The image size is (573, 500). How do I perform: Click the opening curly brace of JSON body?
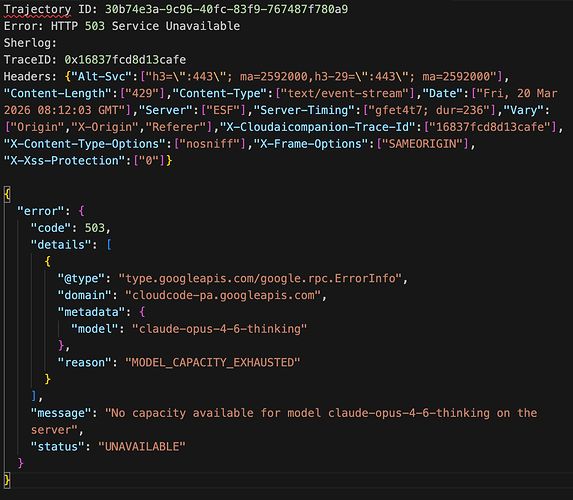click(x=7, y=194)
